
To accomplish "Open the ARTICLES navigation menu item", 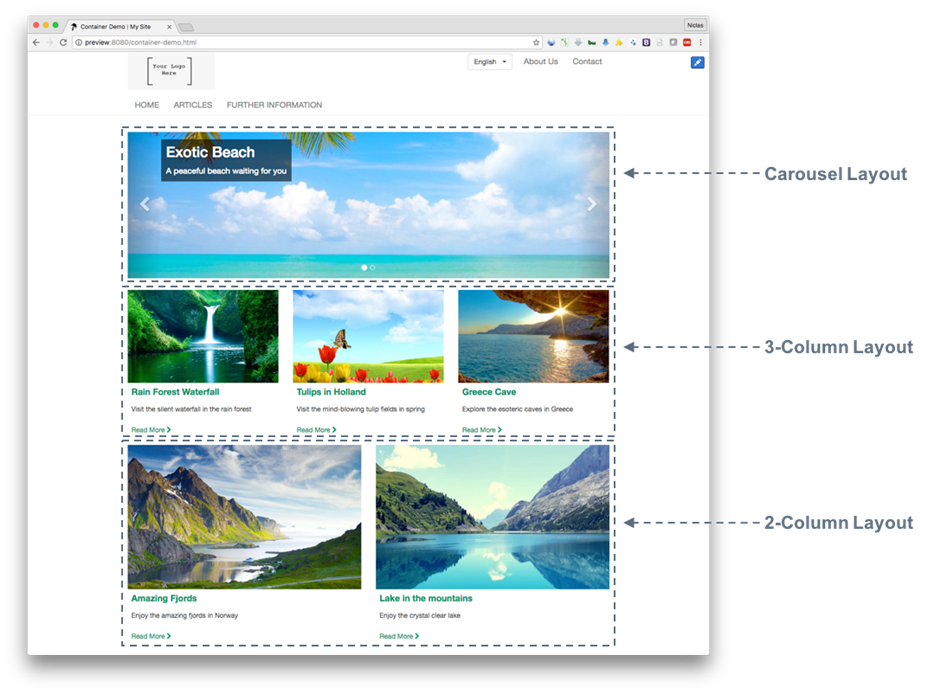I will (193, 105).
